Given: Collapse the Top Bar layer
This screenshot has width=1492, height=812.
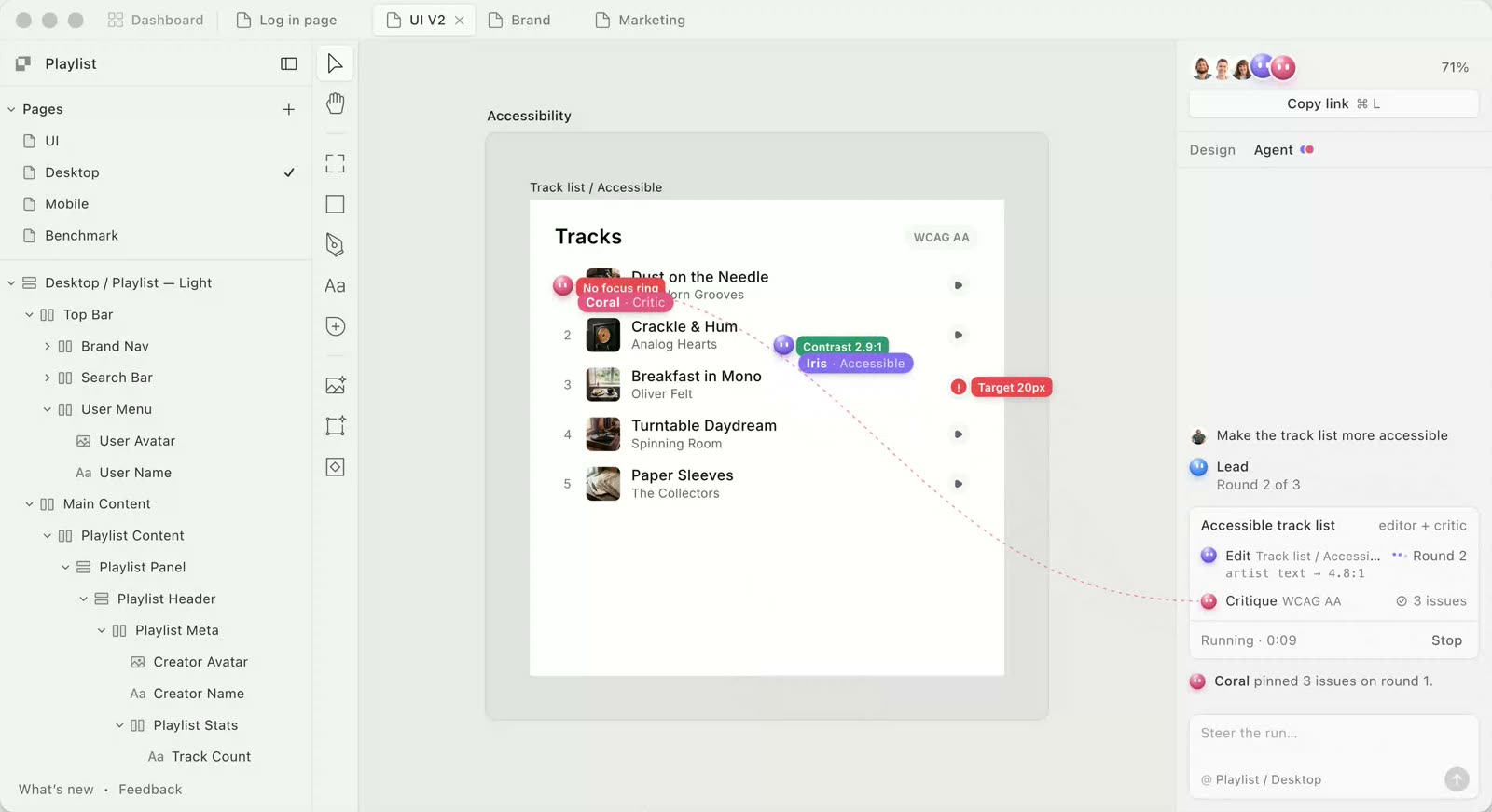Looking at the screenshot, I should pyautogui.click(x=29, y=315).
